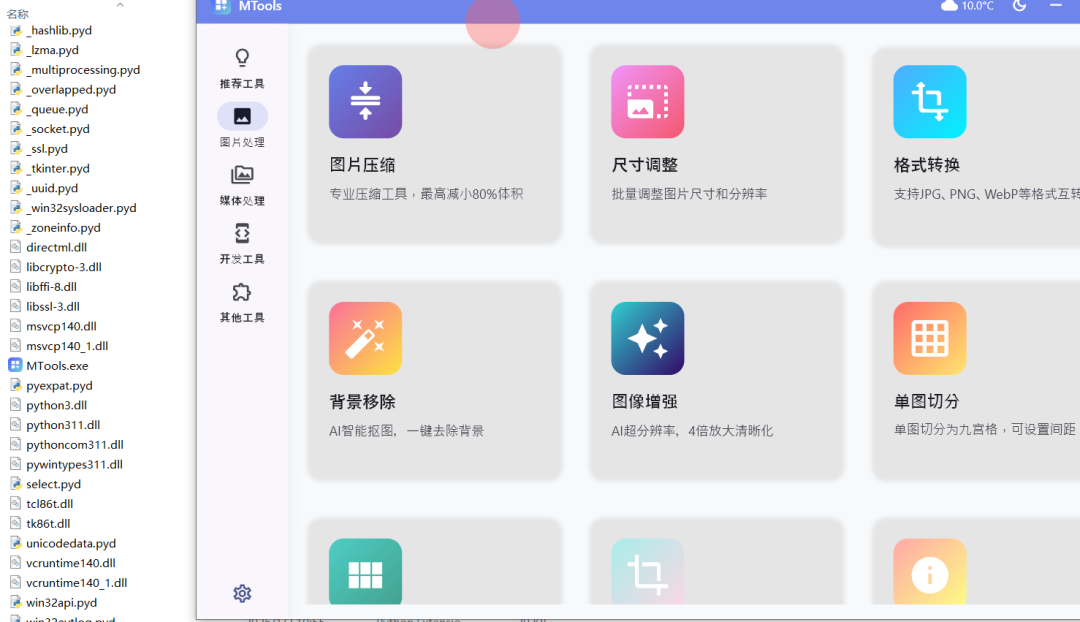Open the 开发工具 sidebar icon
This screenshot has height=622, width=1080.
click(x=242, y=233)
